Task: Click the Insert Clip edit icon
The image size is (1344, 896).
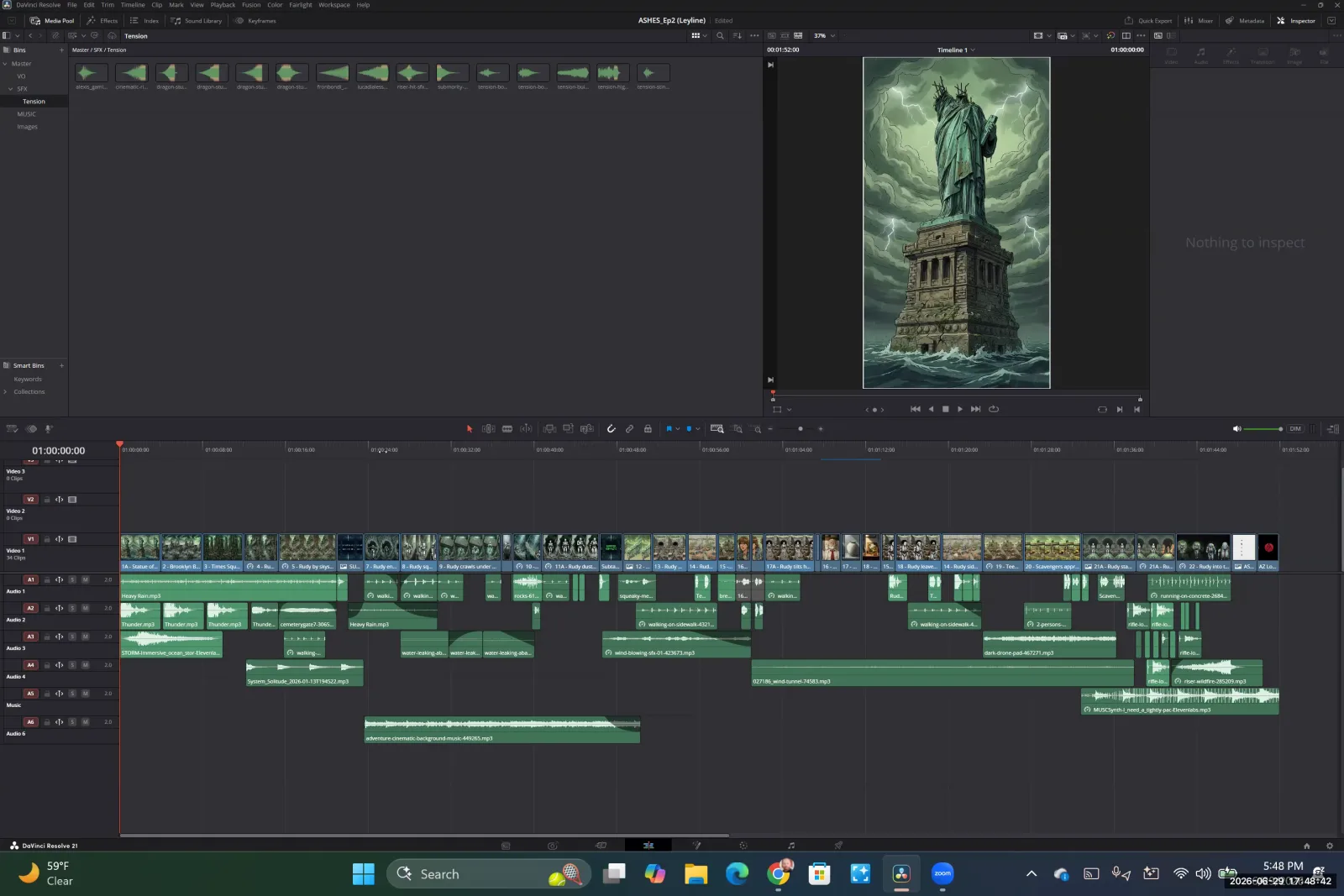Action: tap(549, 429)
